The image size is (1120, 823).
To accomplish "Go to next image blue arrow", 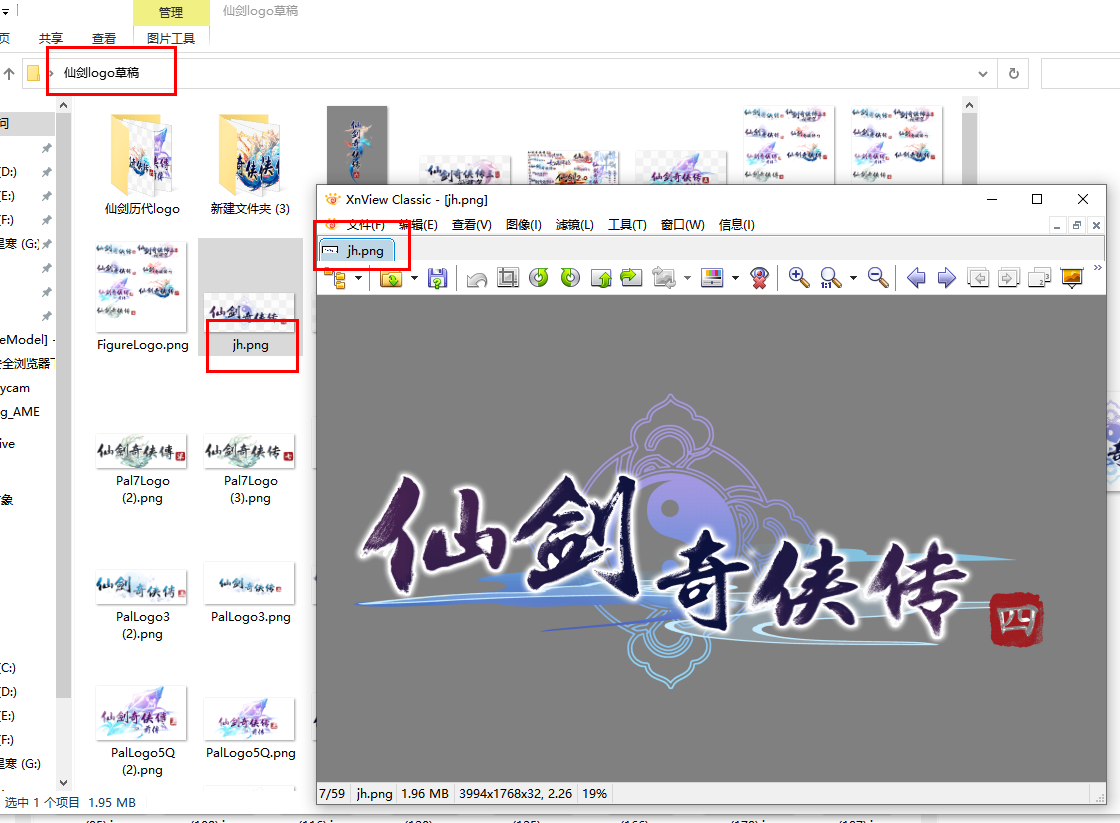I will point(946,278).
